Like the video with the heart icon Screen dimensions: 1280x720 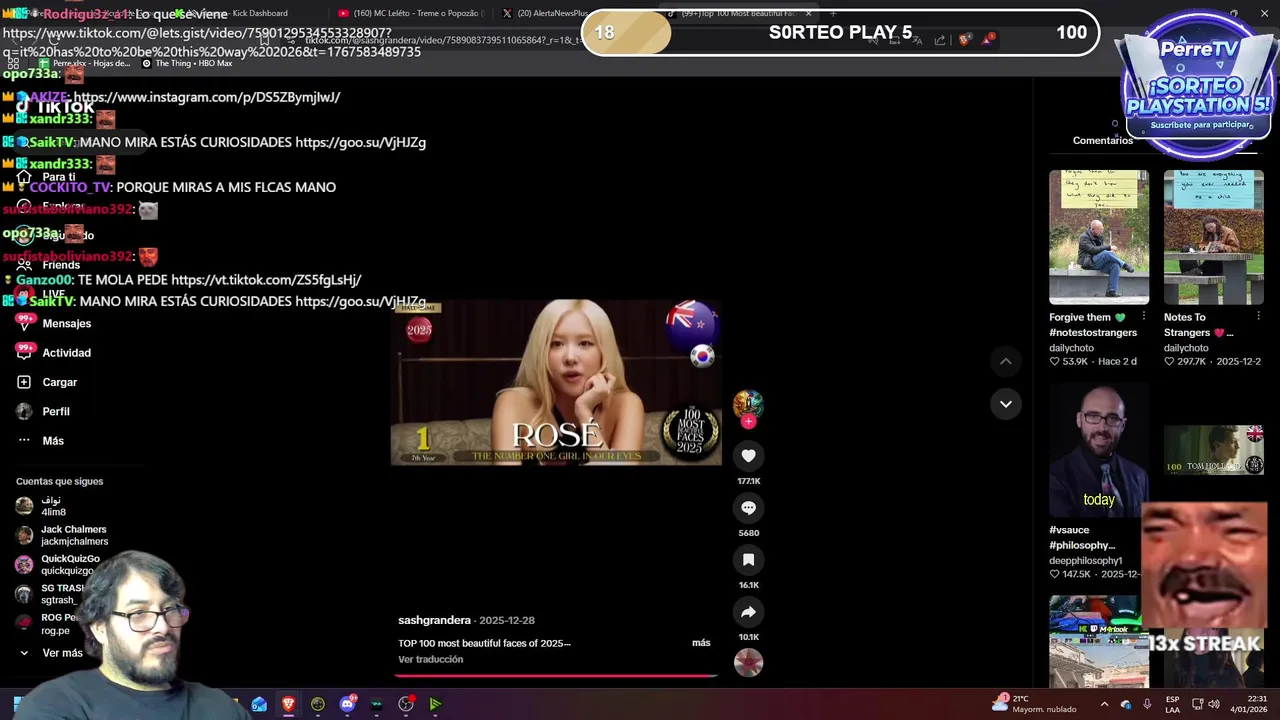[748, 456]
